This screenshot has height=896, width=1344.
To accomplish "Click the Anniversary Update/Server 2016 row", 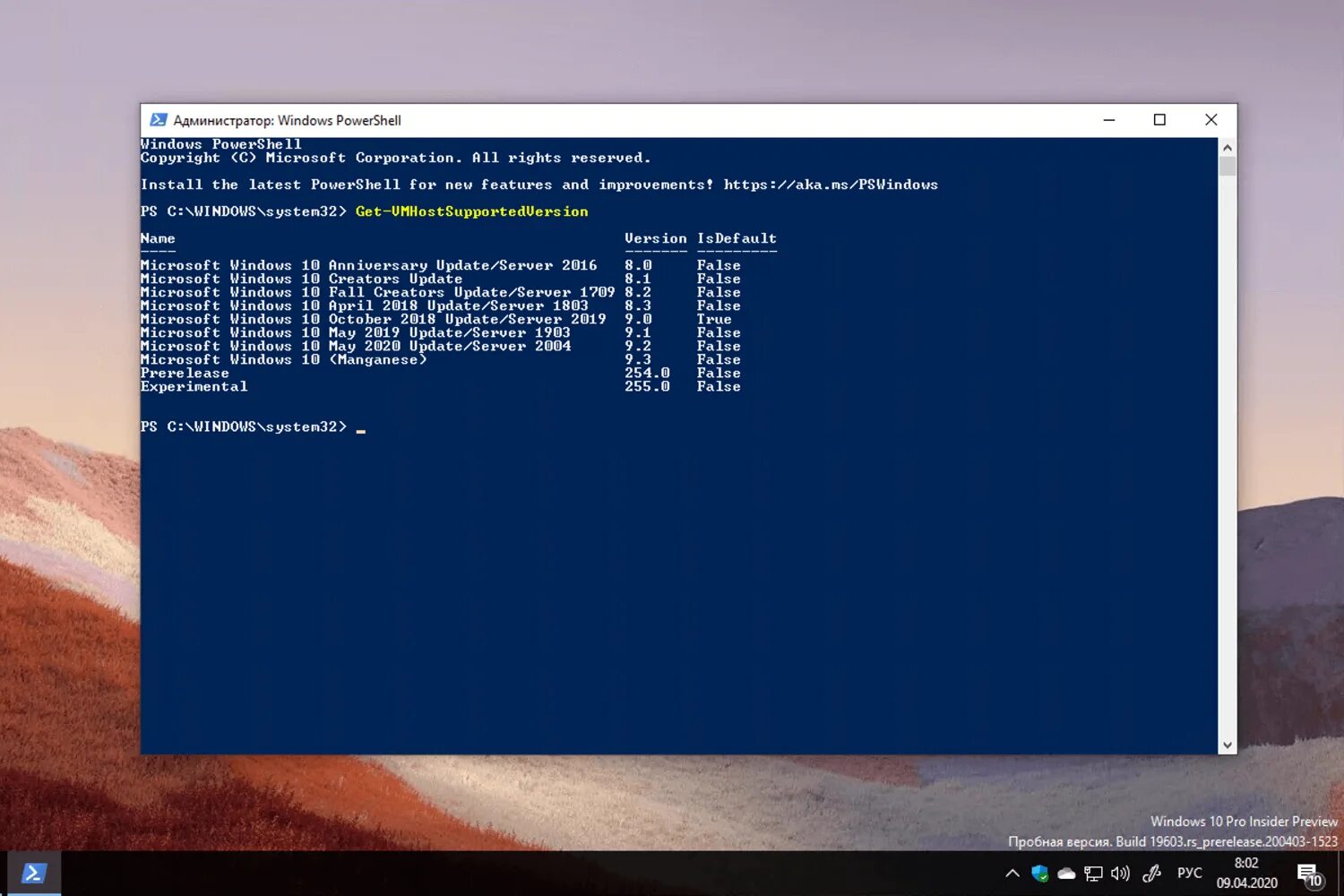I will pos(441,265).
